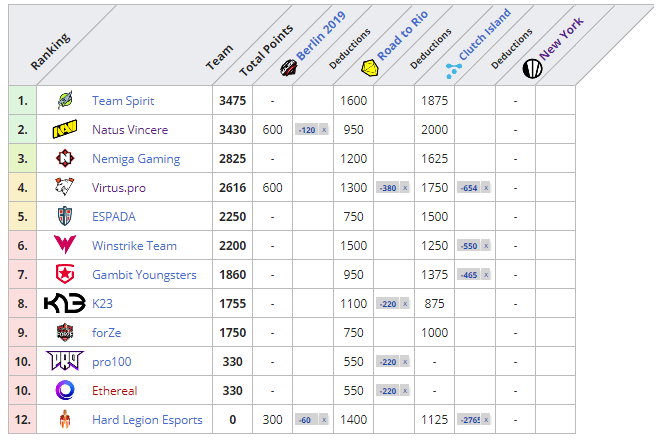Click the Total Points column header
The image size is (659, 444).
266,50
